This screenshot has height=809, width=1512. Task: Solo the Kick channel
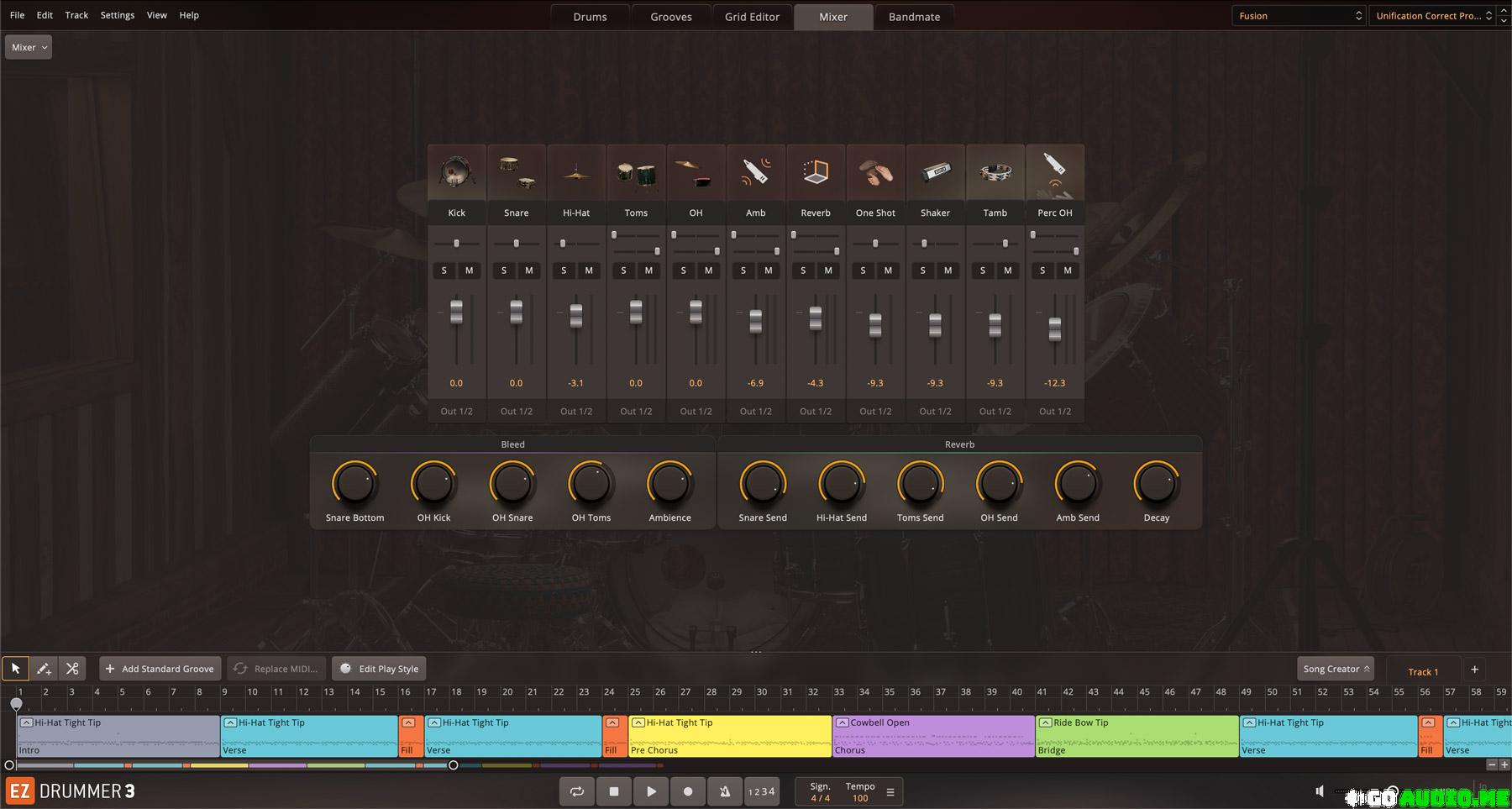coord(444,271)
